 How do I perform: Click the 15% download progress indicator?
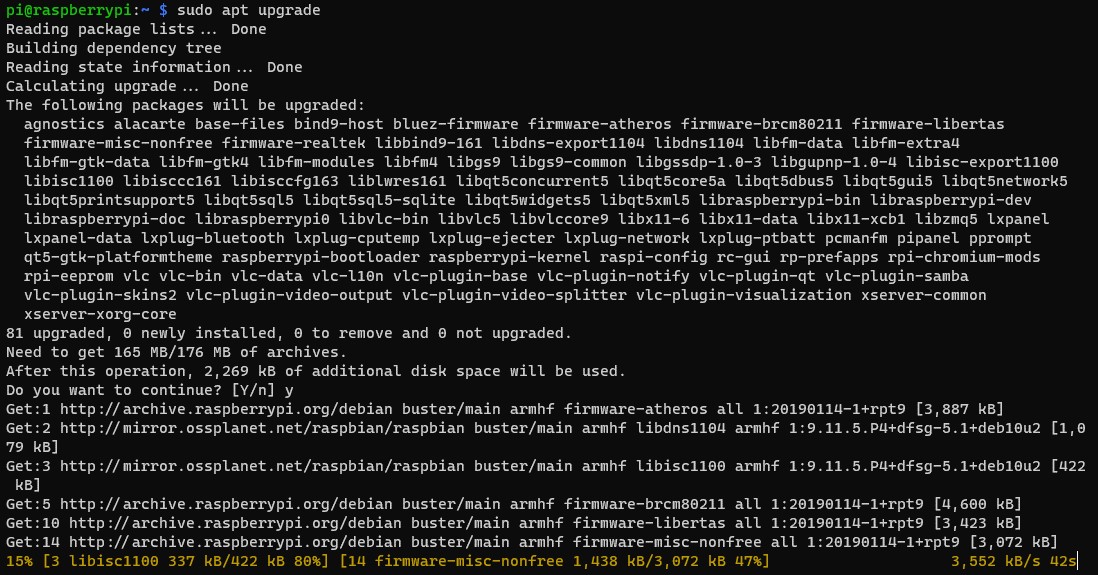click(x=20, y=561)
